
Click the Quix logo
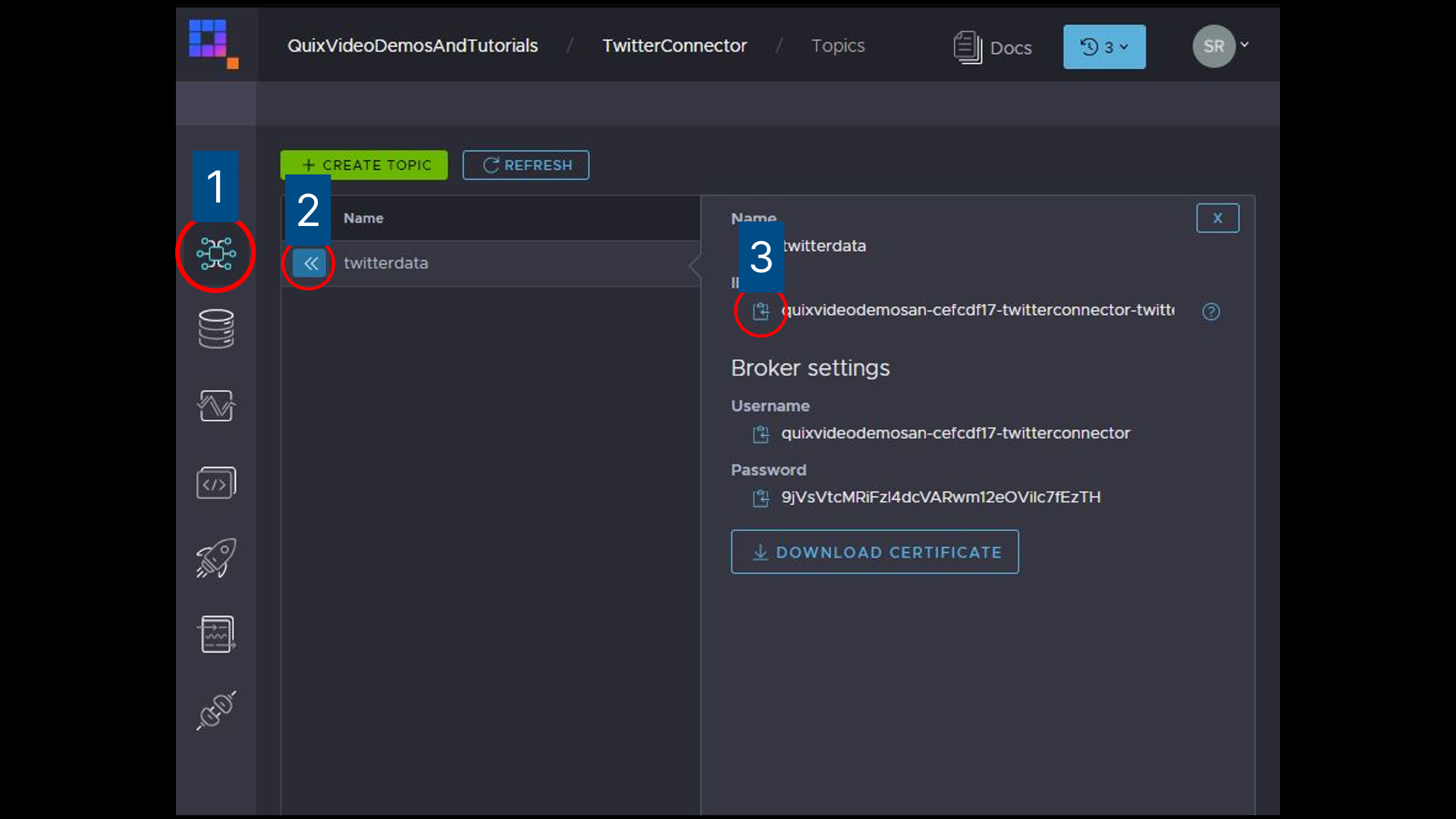coord(212,44)
